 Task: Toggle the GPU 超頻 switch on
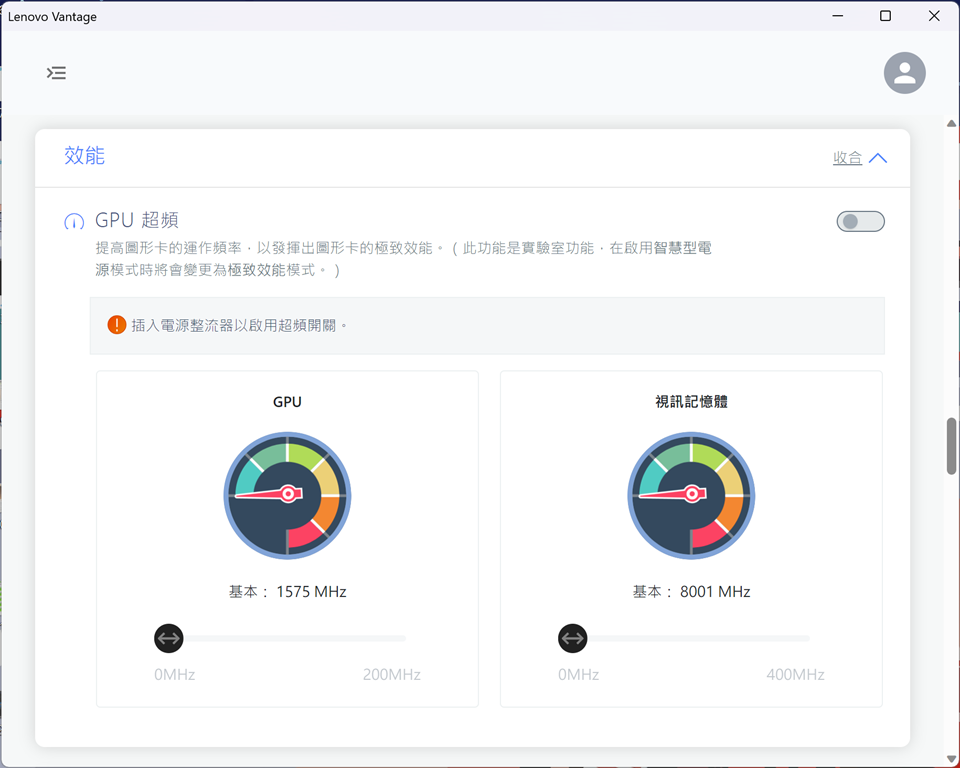tap(860, 221)
